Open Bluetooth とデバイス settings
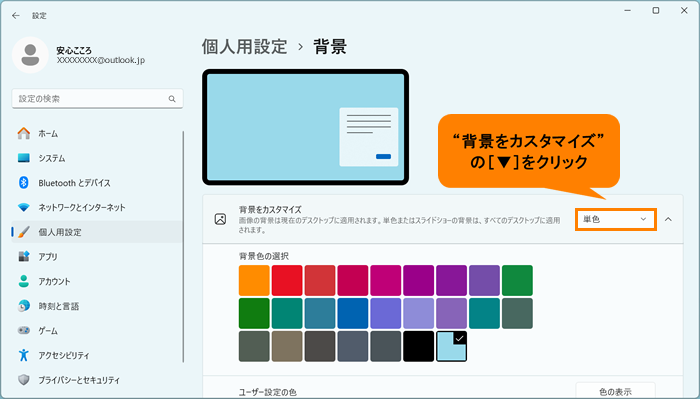The width and height of the screenshot is (700, 399). pos(96,183)
